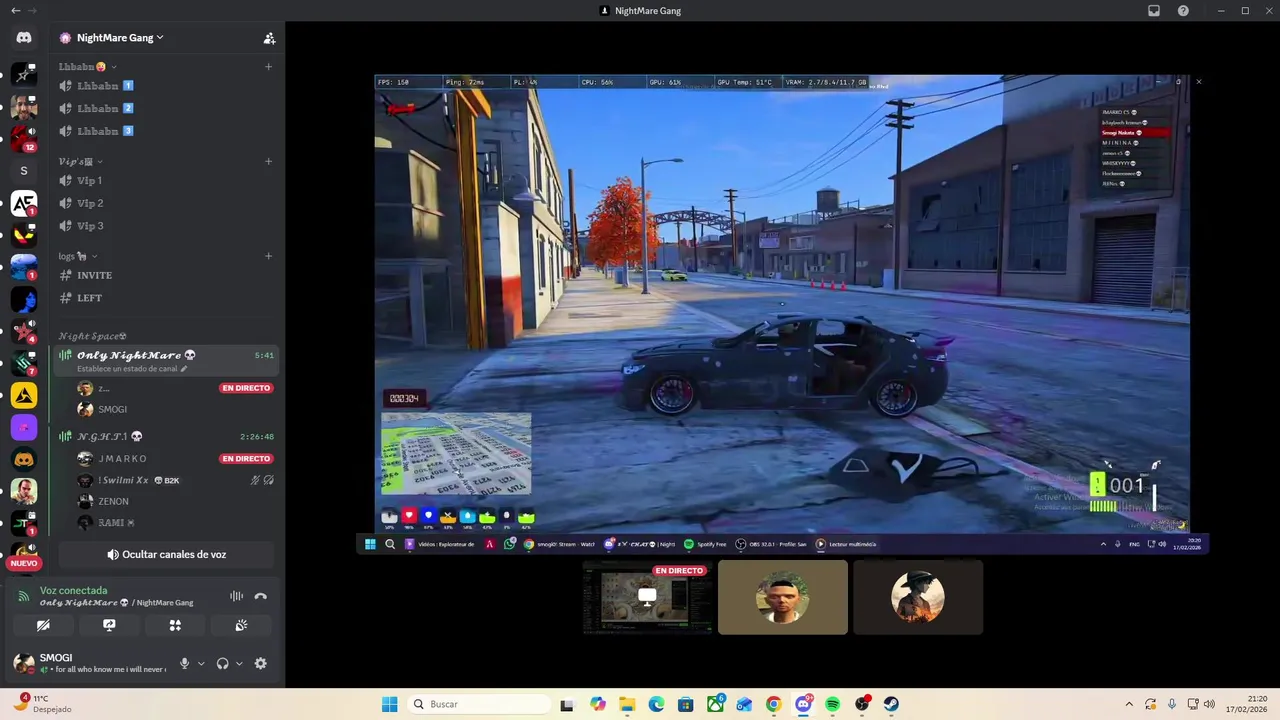Open headphone output options arrow
Viewport: 1280px width, 720px height.
click(x=239, y=664)
